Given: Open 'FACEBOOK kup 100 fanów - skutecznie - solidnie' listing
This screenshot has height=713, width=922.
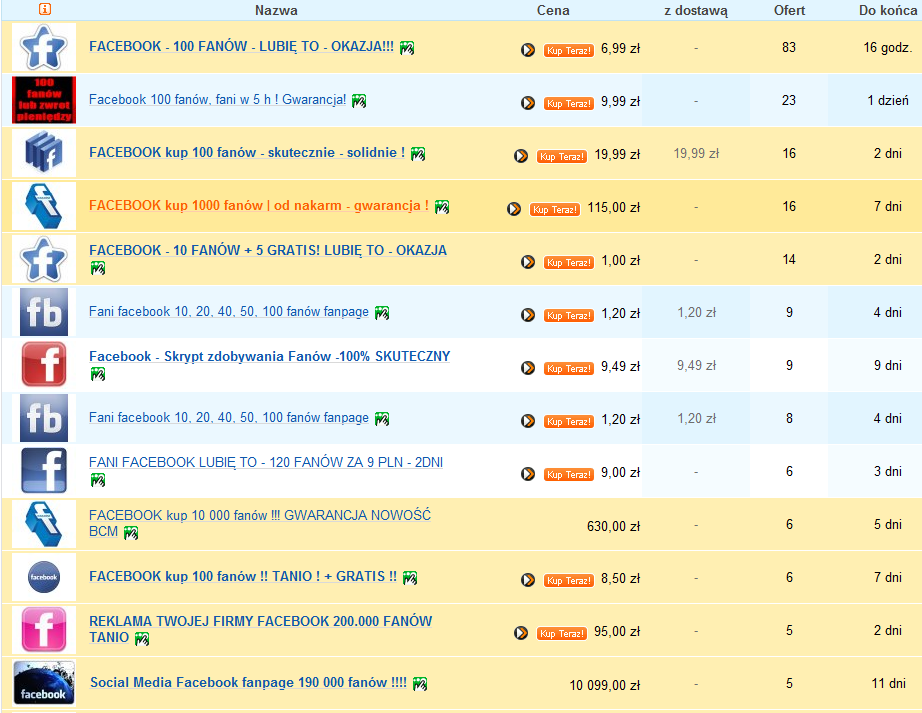Looking at the screenshot, I should (247, 152).
